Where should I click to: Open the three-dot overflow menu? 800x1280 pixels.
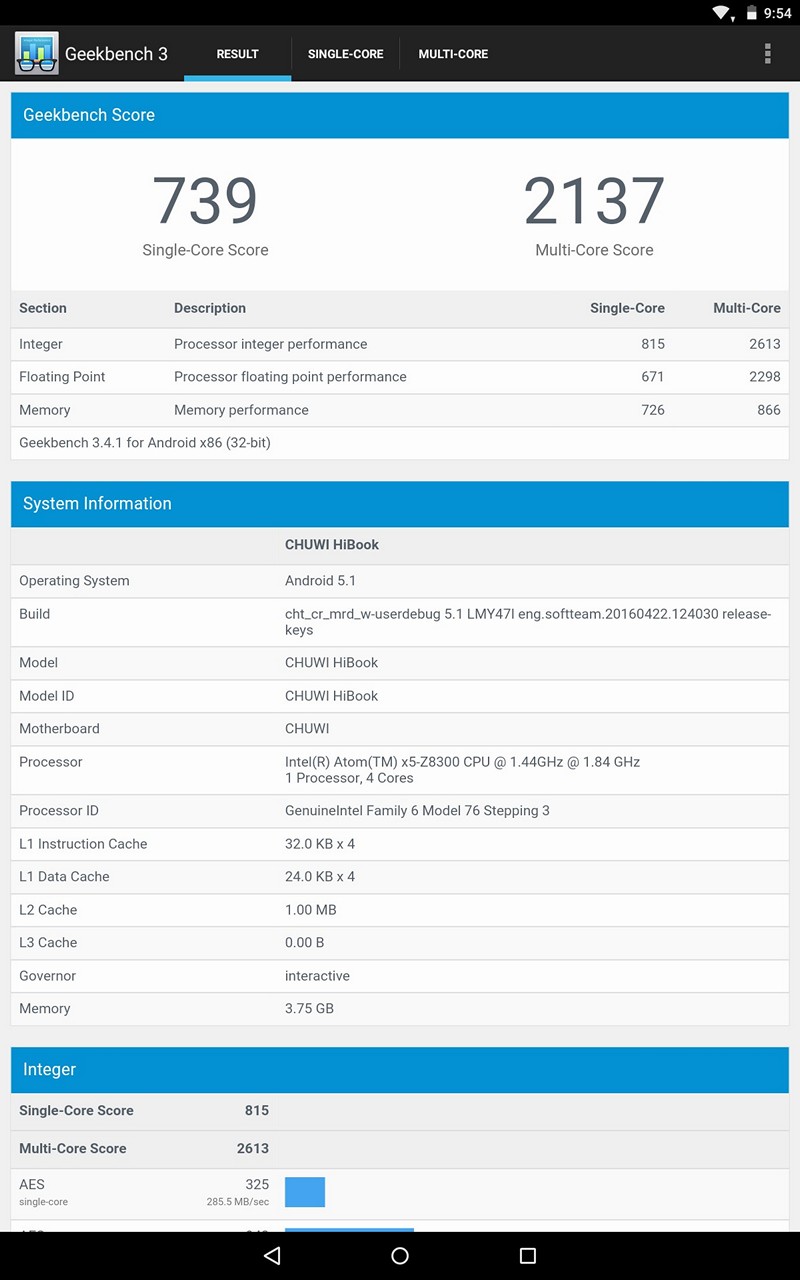click(x=767, y=53)
